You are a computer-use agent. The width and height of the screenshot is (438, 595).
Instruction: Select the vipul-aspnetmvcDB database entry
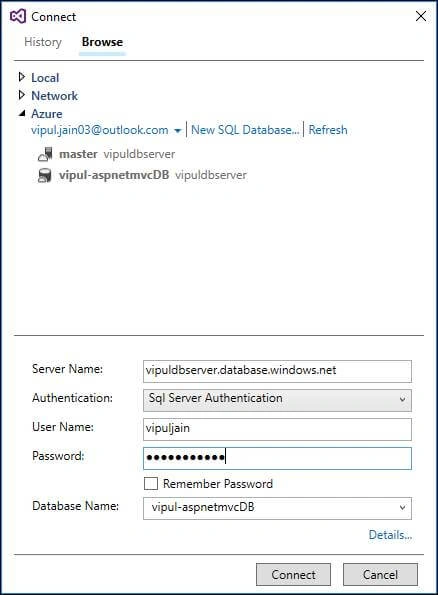click(142, 175)
